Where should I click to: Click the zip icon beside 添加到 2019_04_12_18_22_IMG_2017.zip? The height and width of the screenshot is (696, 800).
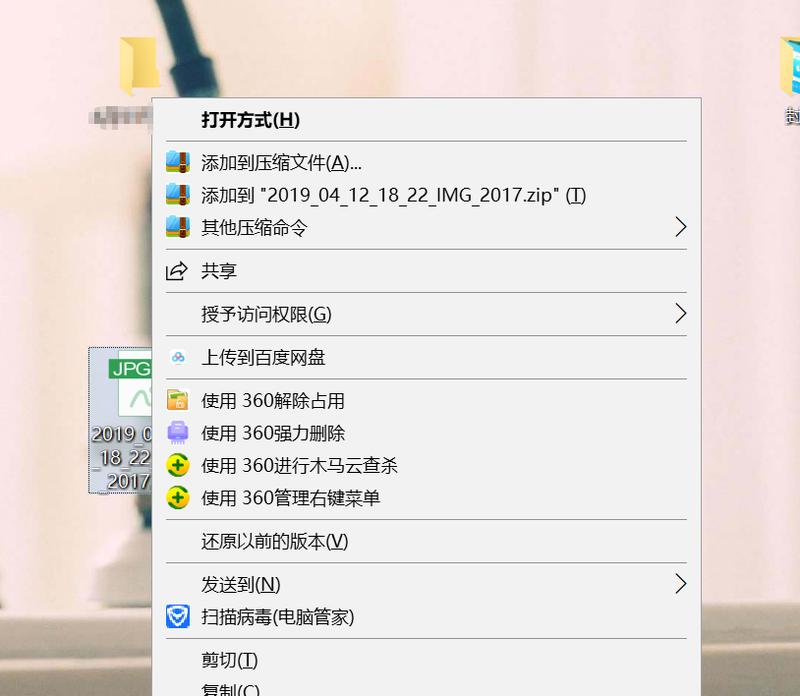pyautogui.click(x=178, y=195)
